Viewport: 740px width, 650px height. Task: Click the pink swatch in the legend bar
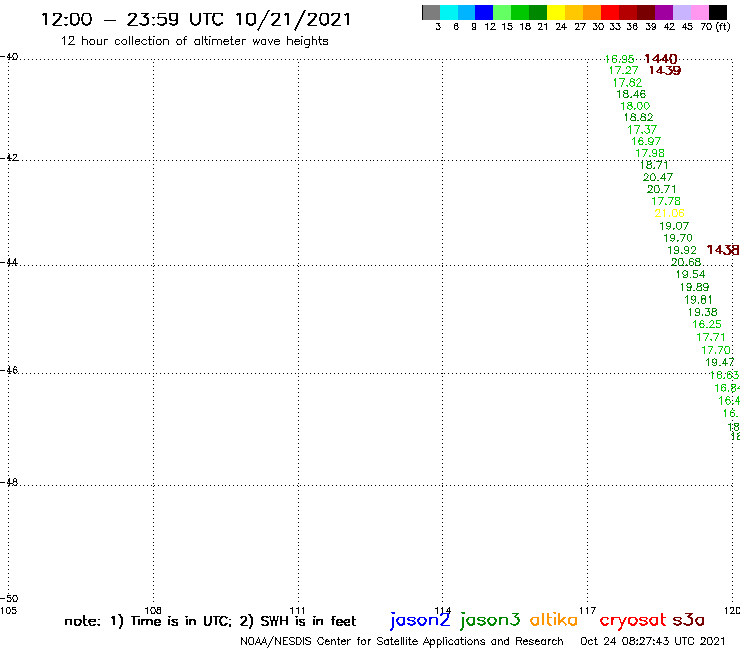coord(700,12)
